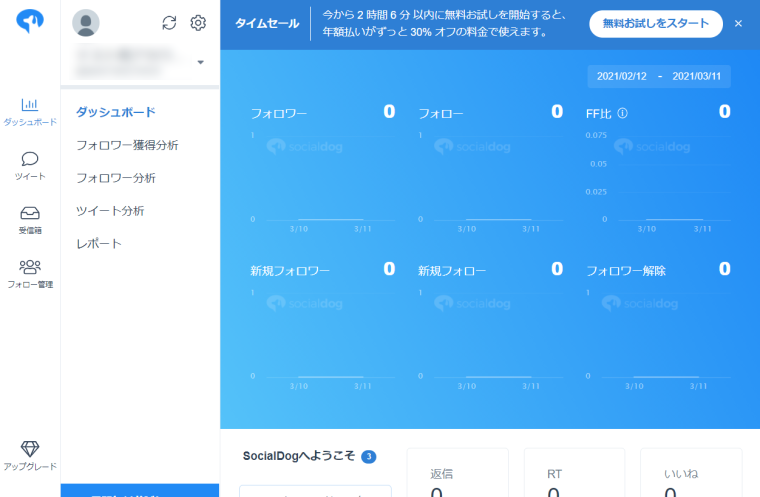Open the フォロー管理 people icon
The image size is (760, 497).
coord(30,267)
